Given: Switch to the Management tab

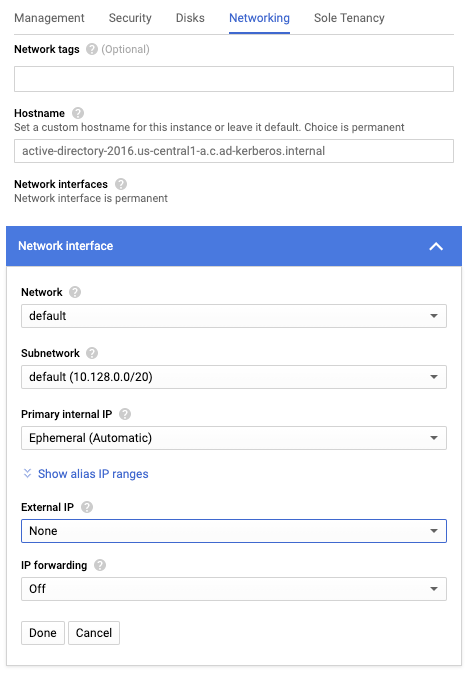Looking at the screenshot, I should [49, 18].
